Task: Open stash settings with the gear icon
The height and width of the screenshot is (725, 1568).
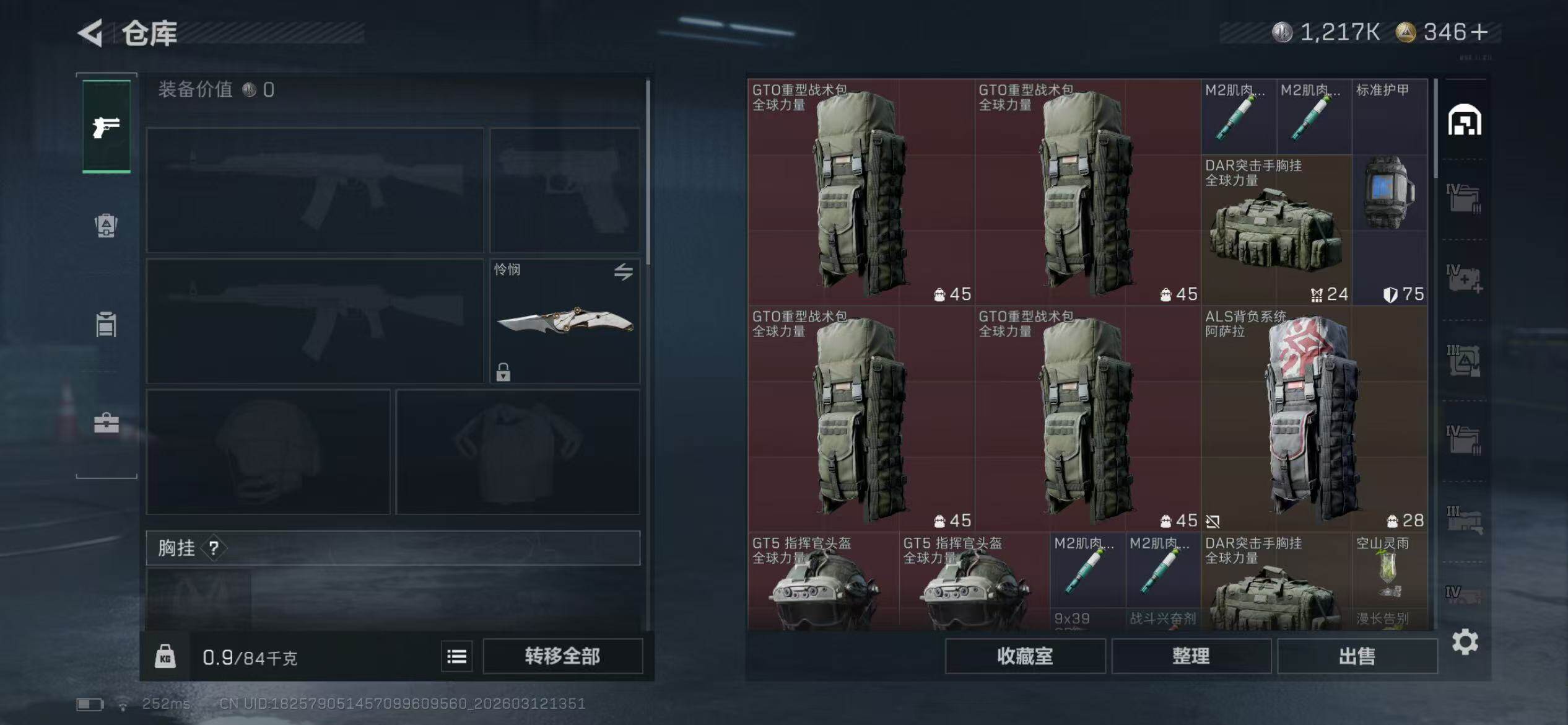Action: 1465,641
